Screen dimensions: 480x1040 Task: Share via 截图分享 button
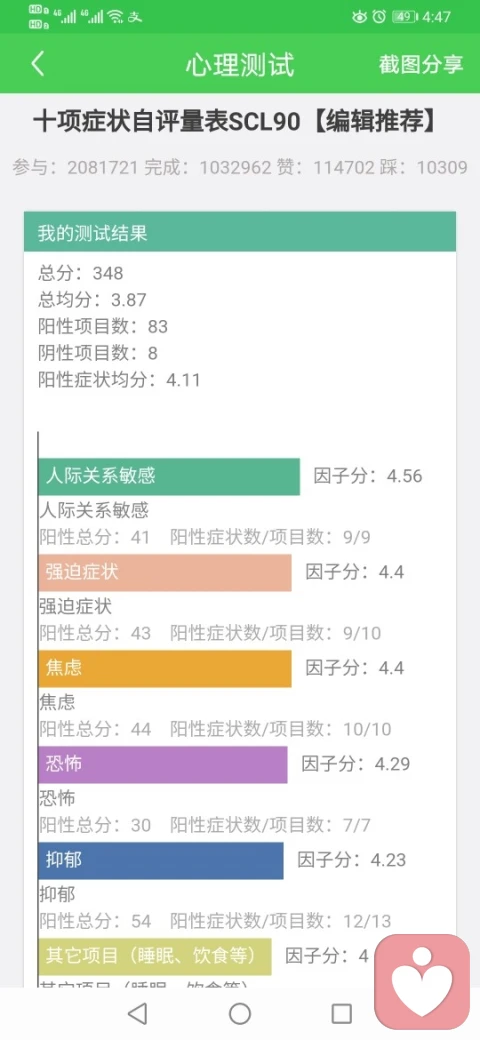click(x=421, y=64)
